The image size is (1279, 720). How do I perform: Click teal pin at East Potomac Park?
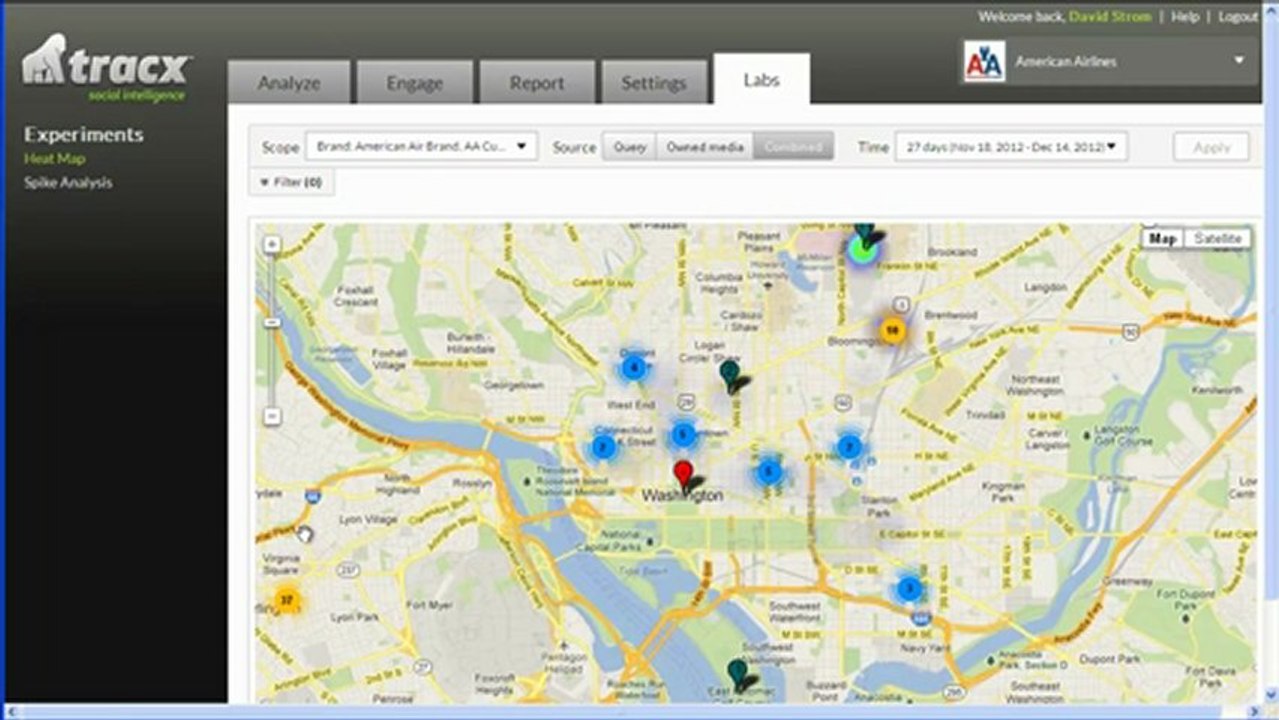(x=738, y=673)
